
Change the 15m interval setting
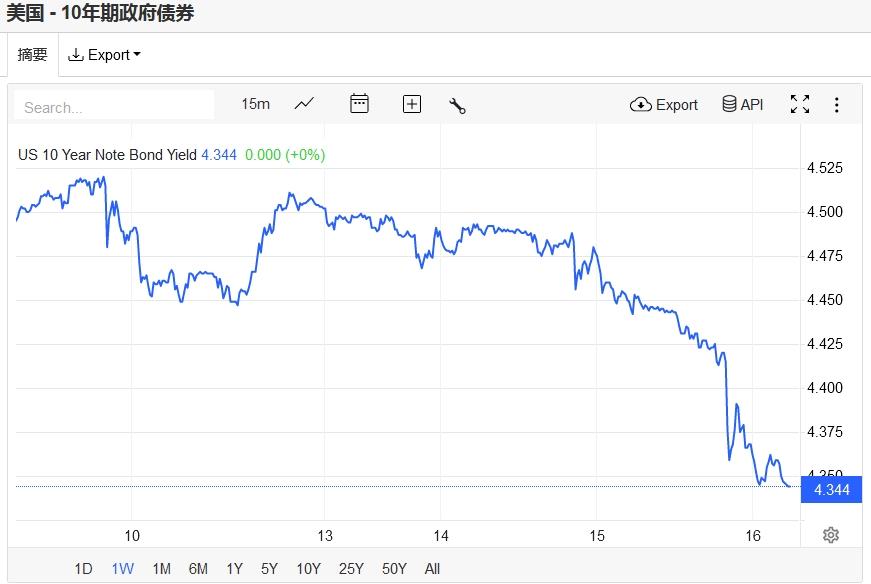(x=255, y=104)
